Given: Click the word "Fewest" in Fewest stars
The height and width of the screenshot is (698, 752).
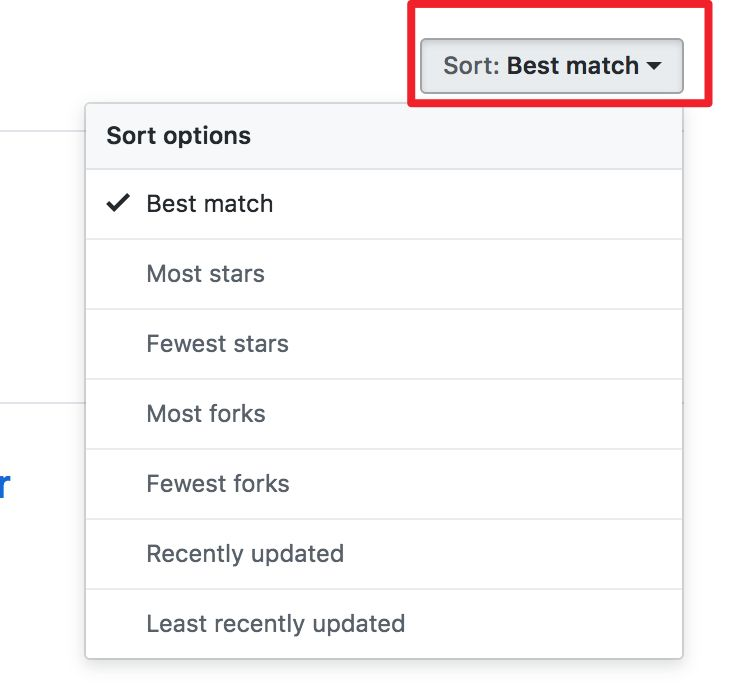Looking at the screenshot, I should coord(182,344).
